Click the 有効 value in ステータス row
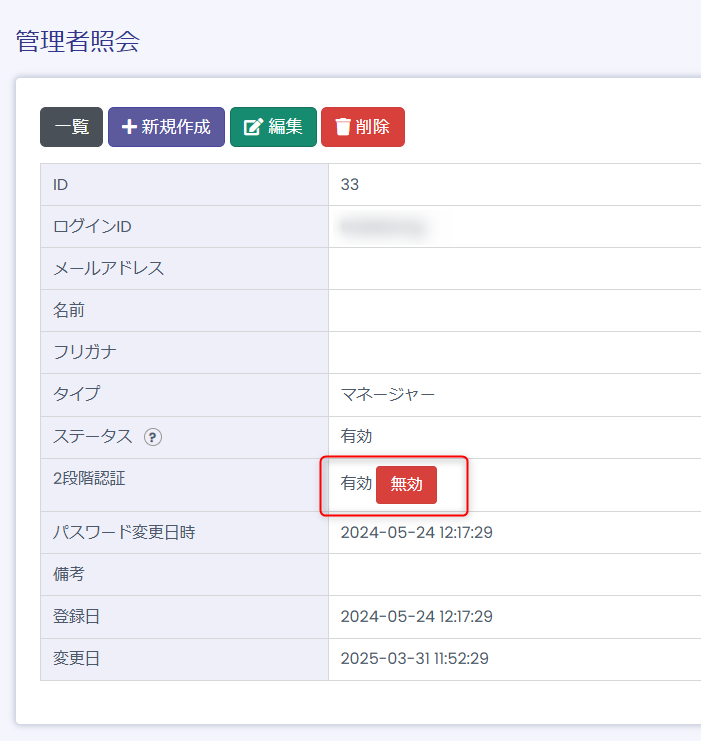The image size is (701, 741). click(x=357, y=436)
